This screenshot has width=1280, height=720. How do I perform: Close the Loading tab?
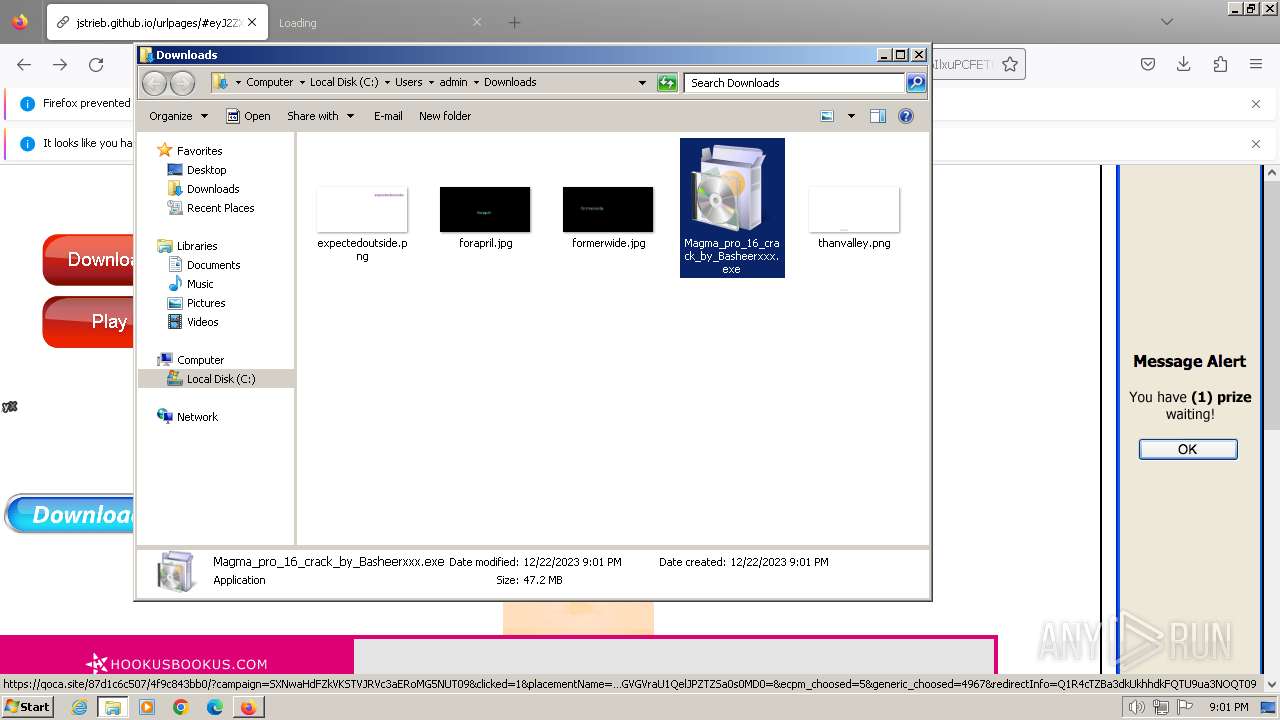click(x=477, y=22)
